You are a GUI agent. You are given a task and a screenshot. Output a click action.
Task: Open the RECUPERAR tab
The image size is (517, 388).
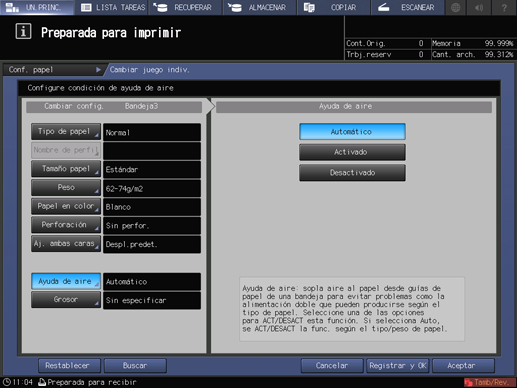185,7
